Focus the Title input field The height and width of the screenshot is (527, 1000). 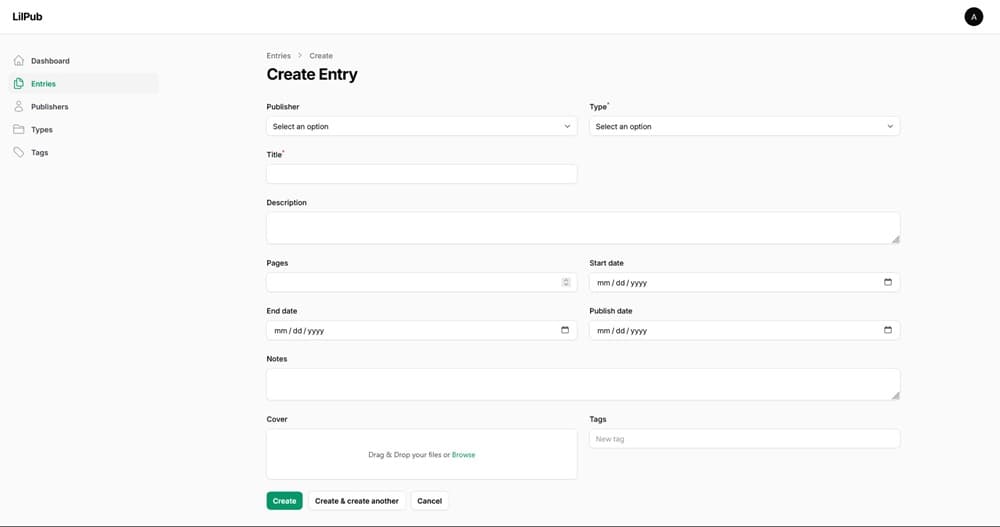421,174
